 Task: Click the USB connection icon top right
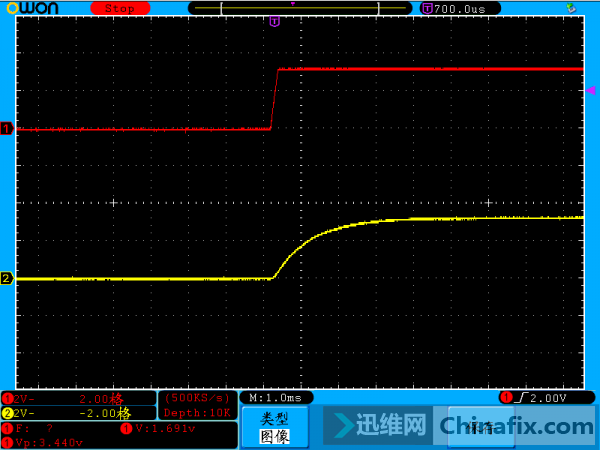(571, 8)
